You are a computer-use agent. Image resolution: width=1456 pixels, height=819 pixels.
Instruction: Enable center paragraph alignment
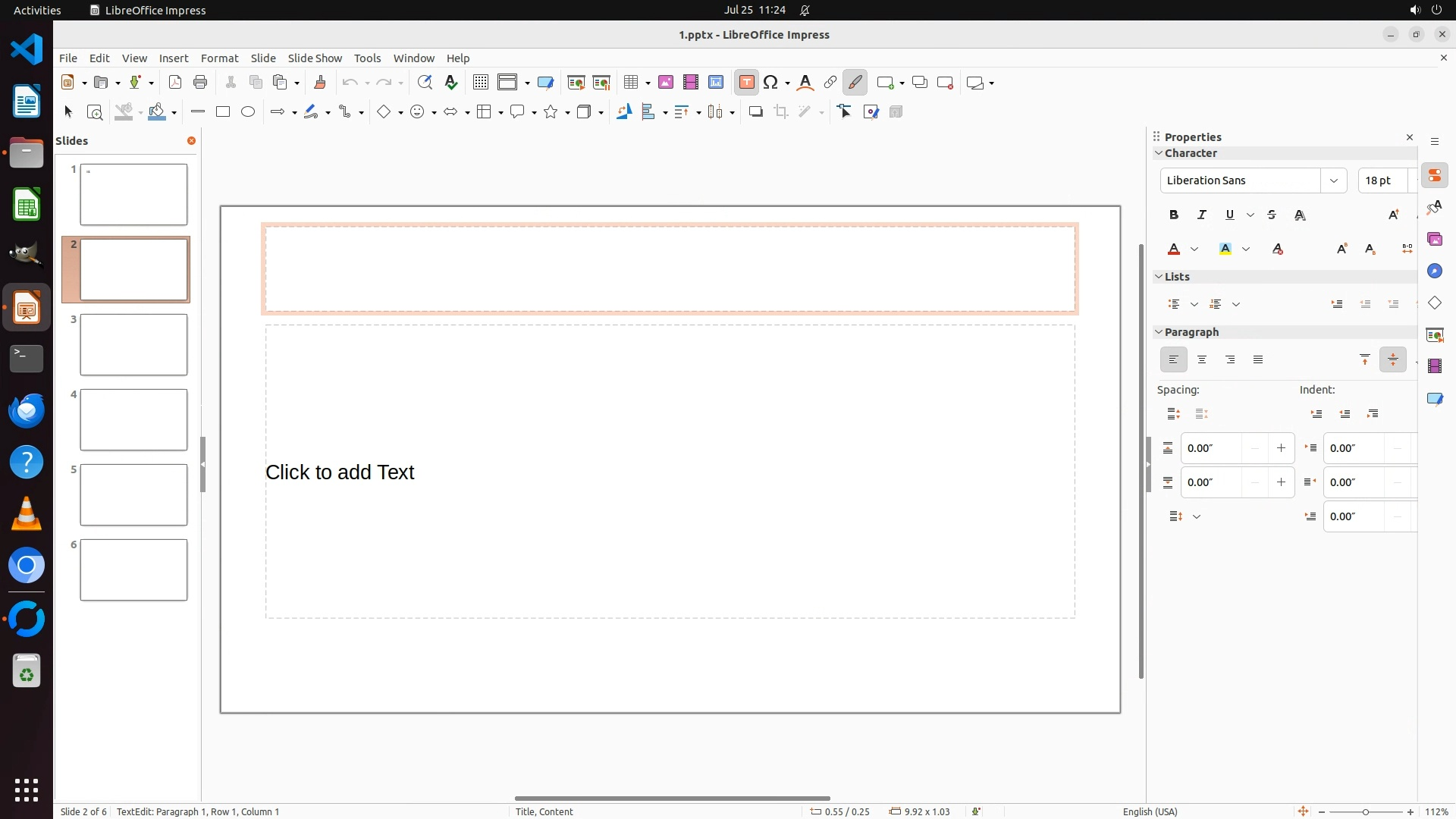coord(1202,360)
